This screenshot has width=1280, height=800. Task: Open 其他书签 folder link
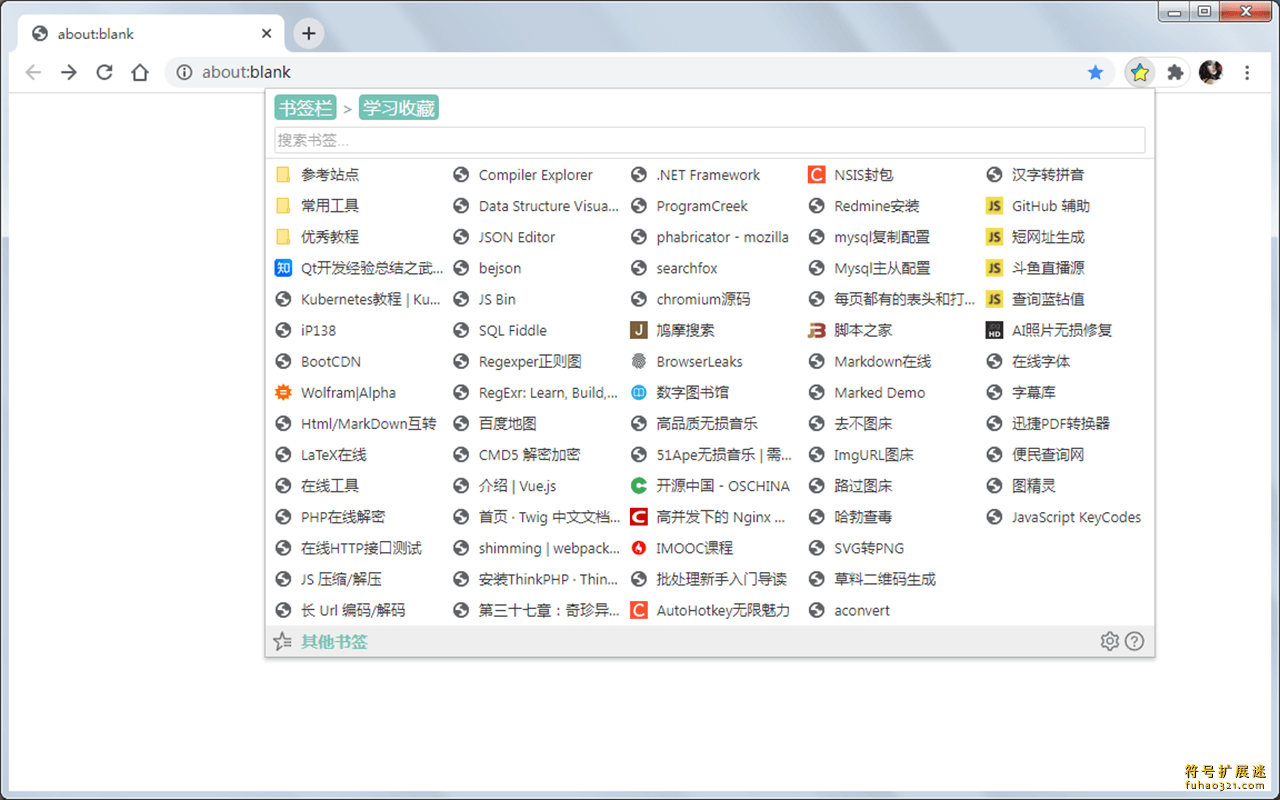(x=334, y=642)
